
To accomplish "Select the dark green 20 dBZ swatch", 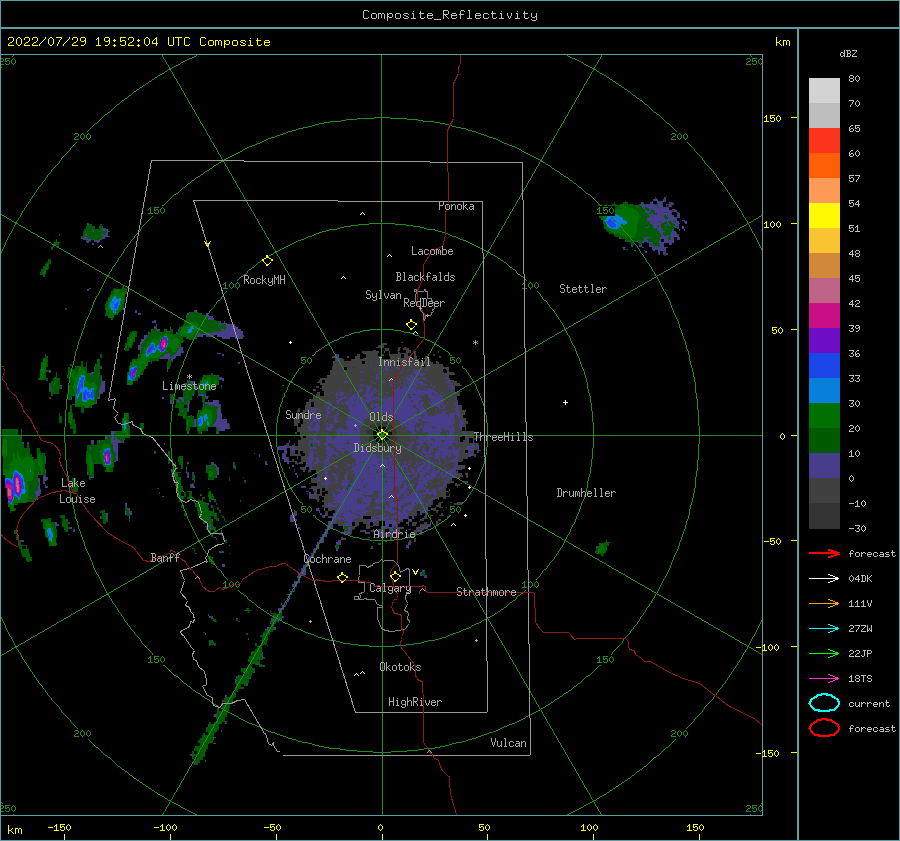I will (x=824, y=440).
